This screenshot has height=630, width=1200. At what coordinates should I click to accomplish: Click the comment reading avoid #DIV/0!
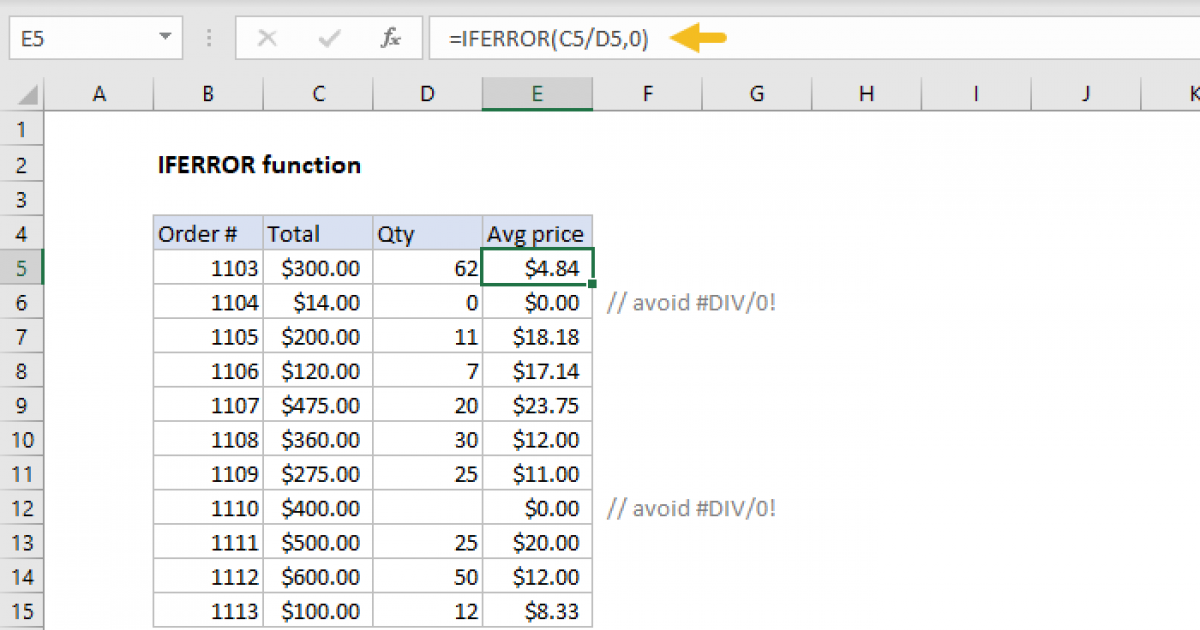[695, 302]
